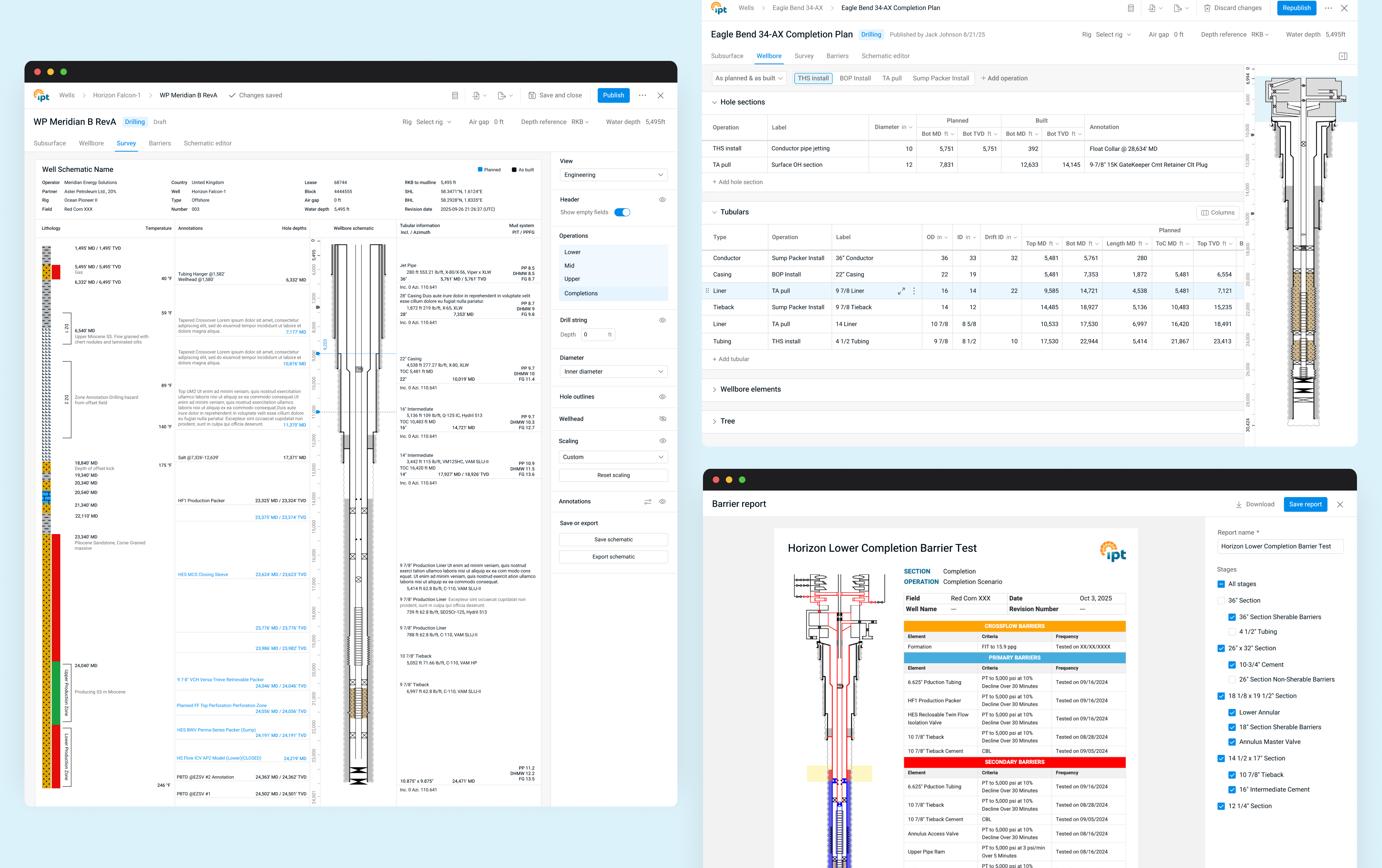Click the Download icon in Barrier report
Screen dimensions: 1382x868
(x=1238, y=504)
